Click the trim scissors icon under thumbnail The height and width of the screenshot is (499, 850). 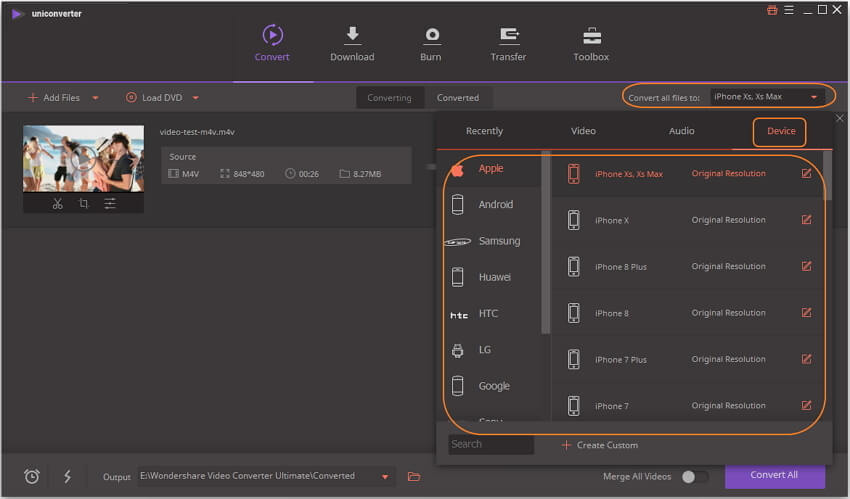point(57,204)
